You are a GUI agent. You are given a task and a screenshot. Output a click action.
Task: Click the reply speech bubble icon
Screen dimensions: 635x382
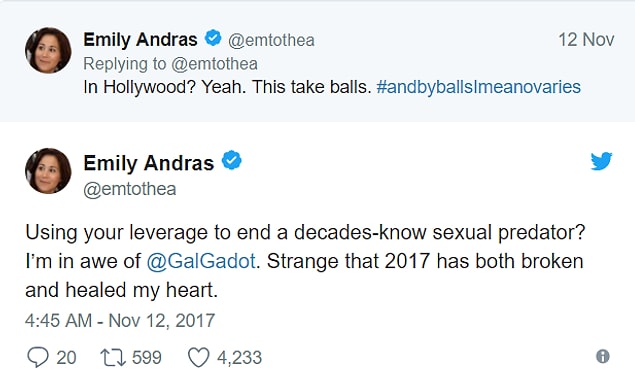[38, 357]
